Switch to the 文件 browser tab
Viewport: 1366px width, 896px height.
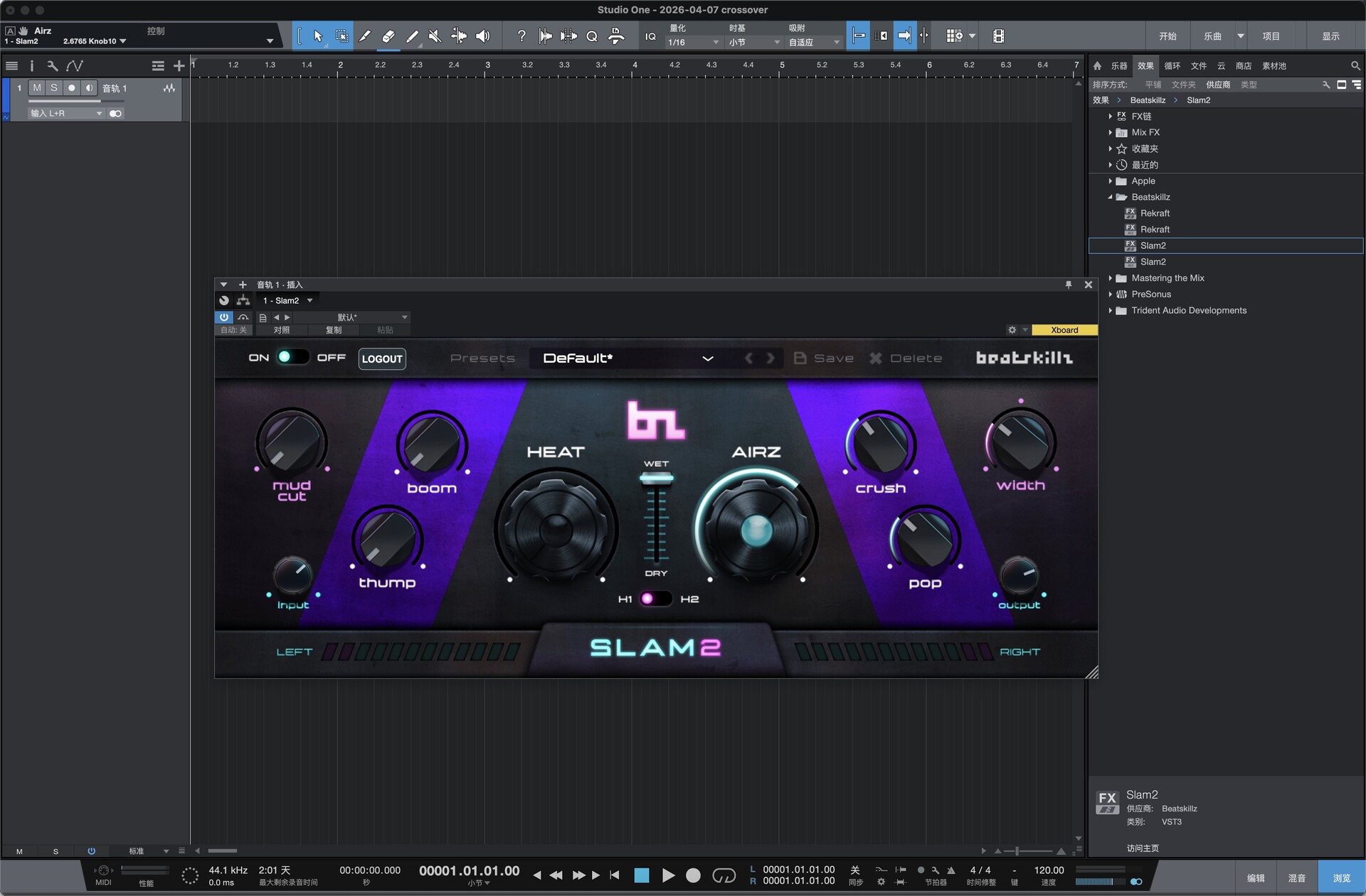[x=1199, y=66]
